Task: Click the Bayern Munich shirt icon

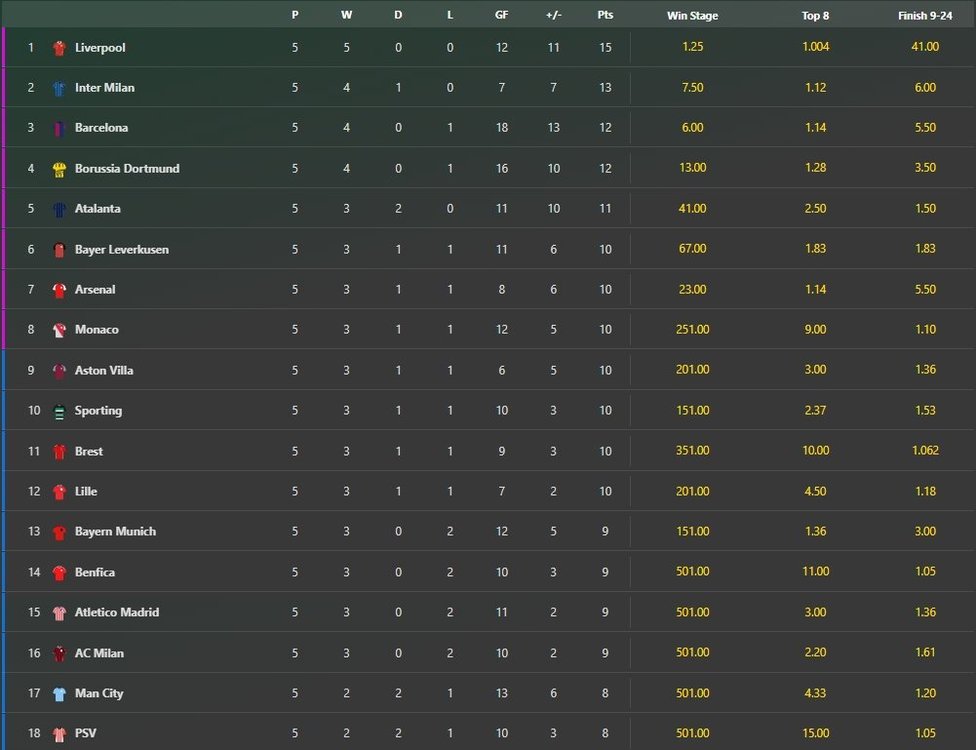Action: (x=59, y=532)
